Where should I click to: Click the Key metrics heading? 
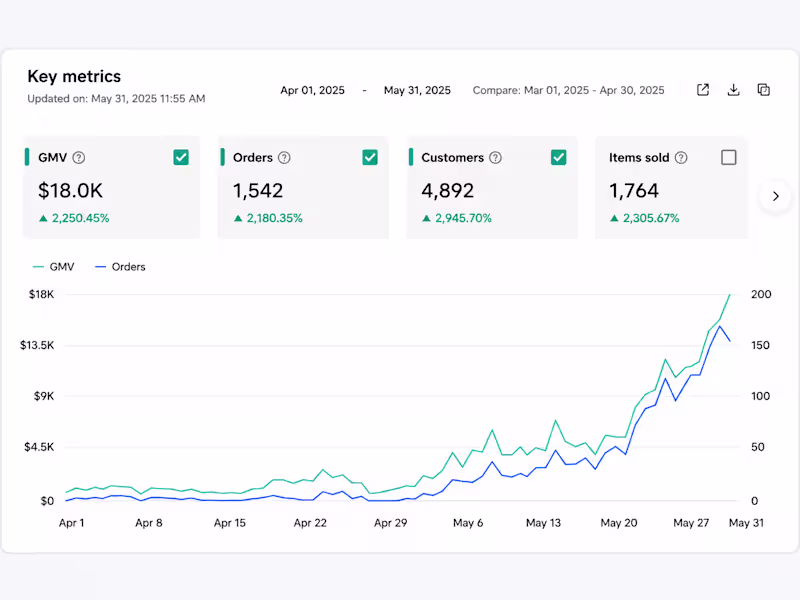coord(74,77)
